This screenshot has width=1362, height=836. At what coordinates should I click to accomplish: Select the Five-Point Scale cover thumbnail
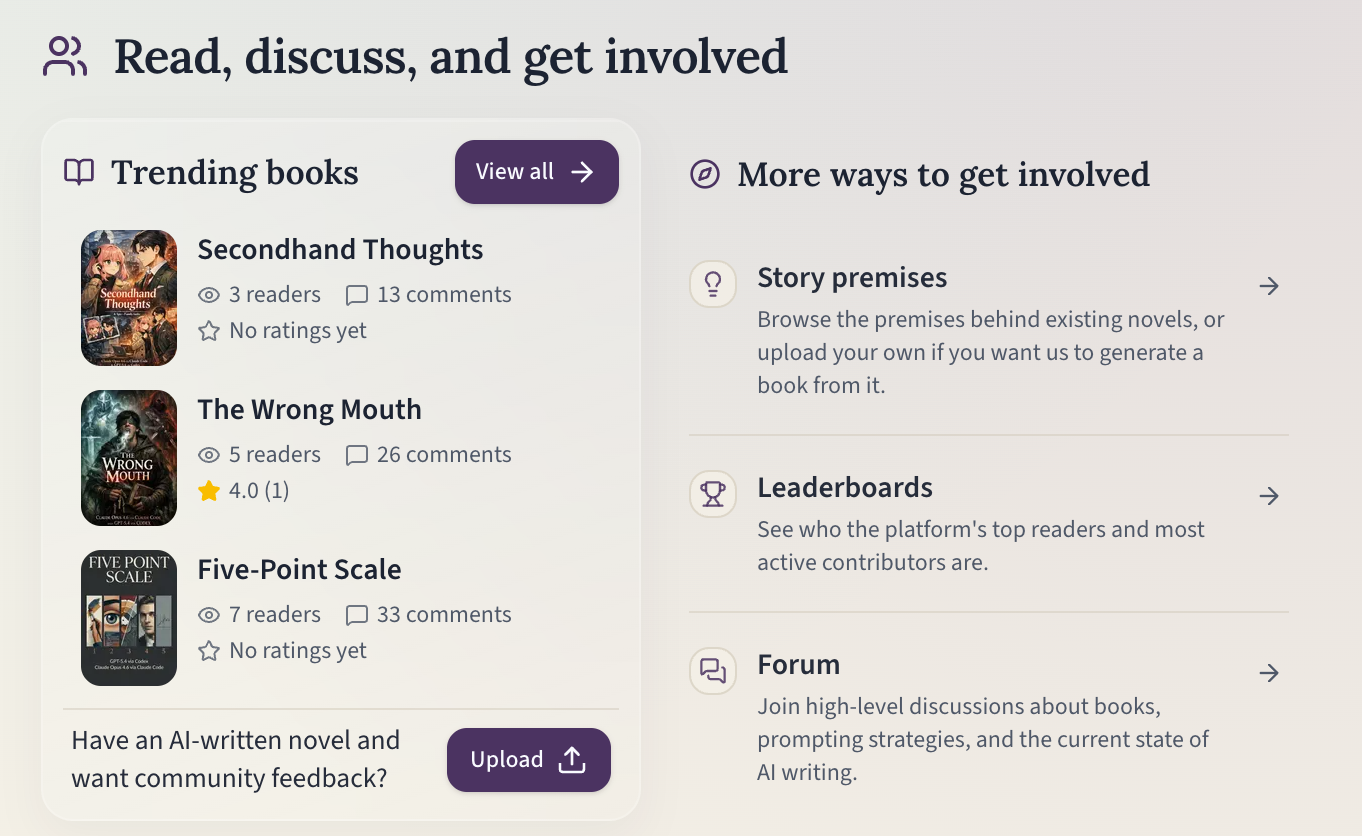pyautogui.click(x=129, y=618)
